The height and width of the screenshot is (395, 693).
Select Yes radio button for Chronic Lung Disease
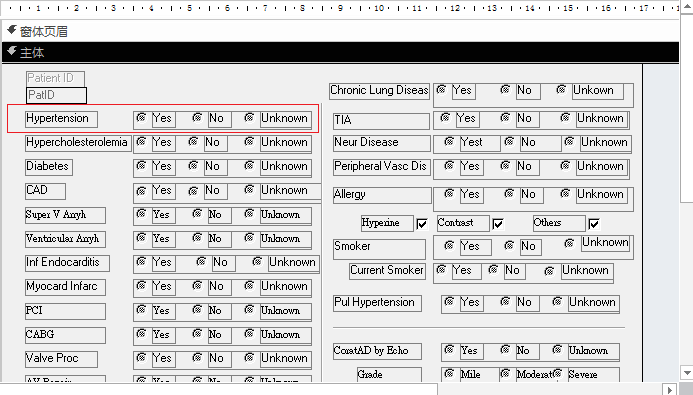441,90
